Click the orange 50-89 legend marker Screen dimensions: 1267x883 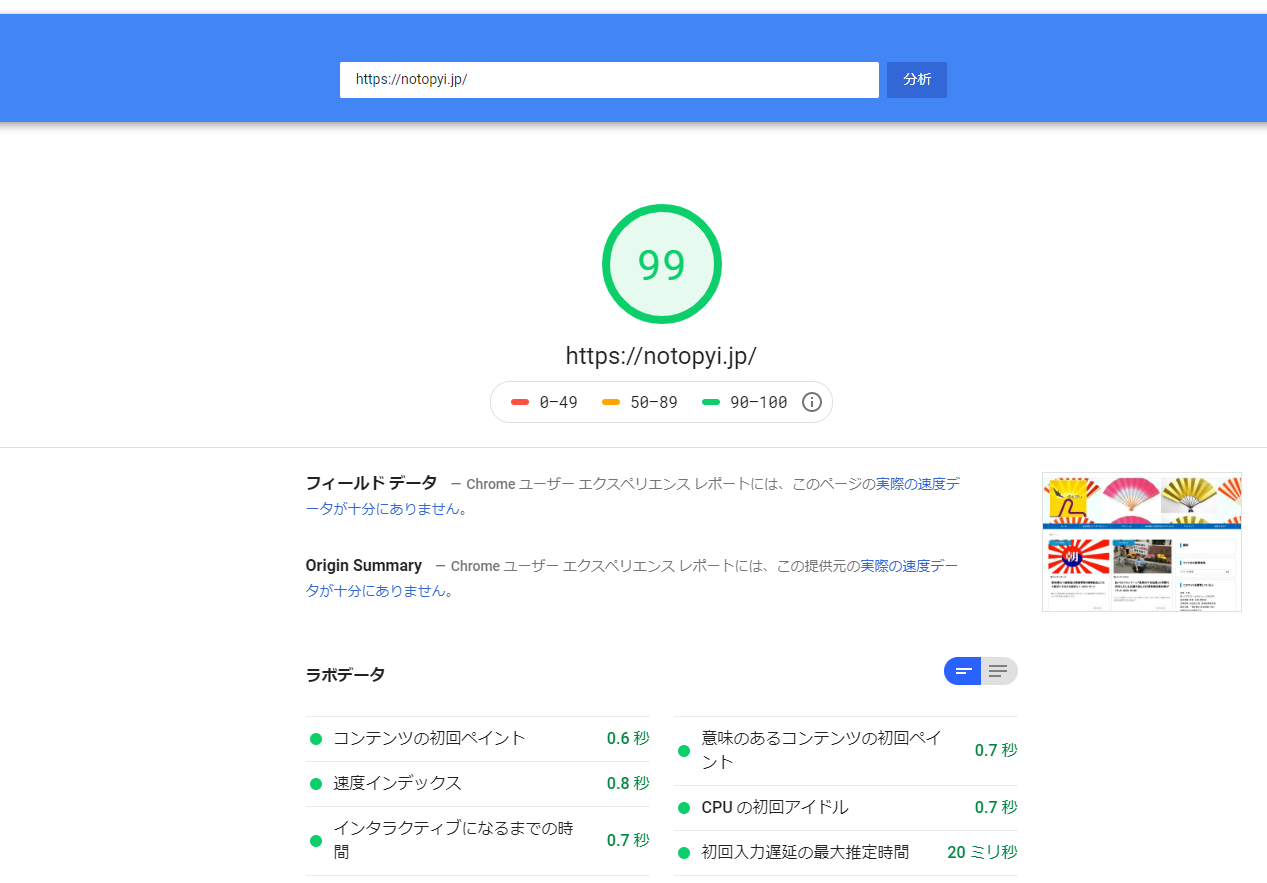tap(611, 402)
